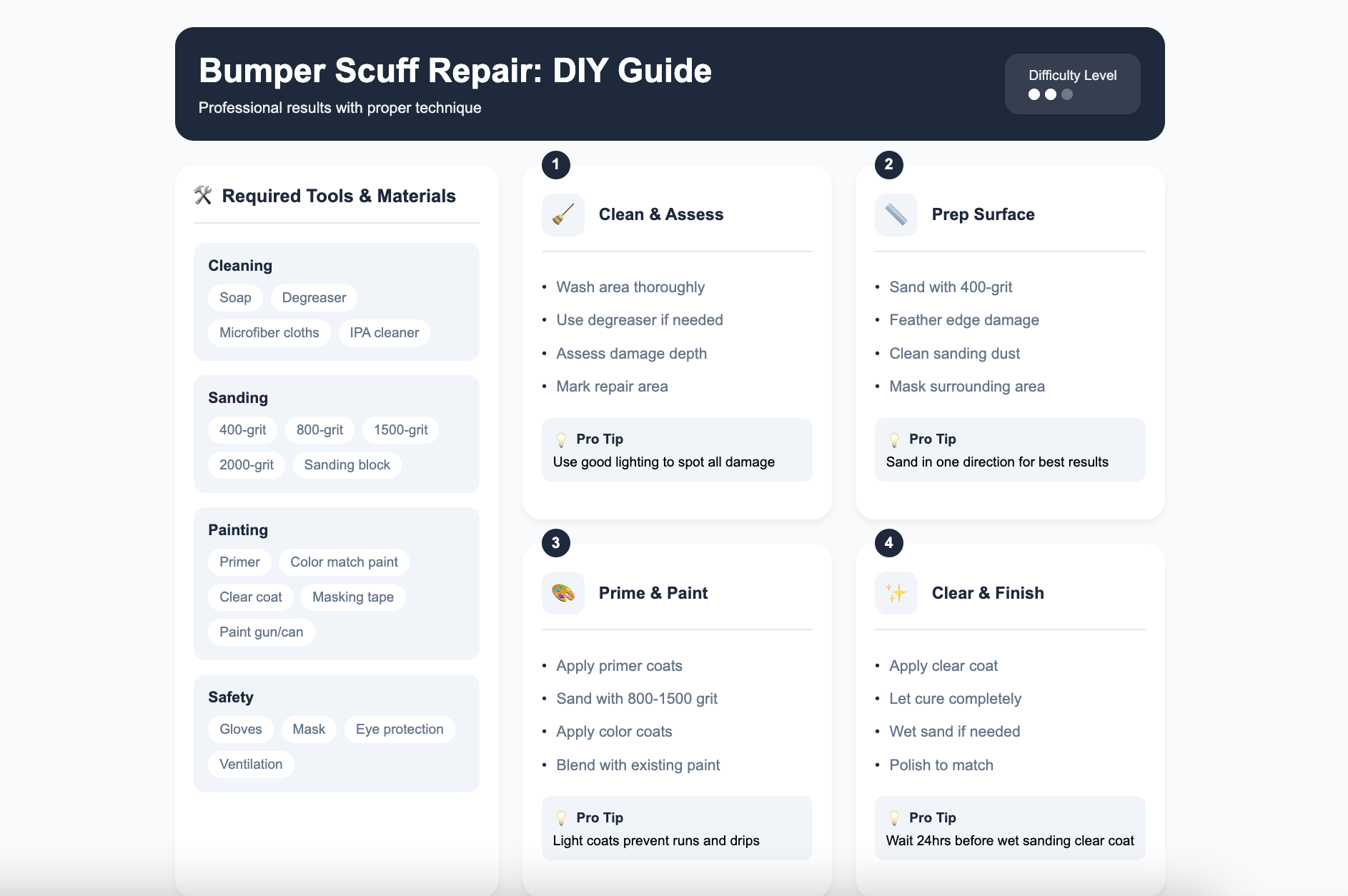Viewport: 1348px width, 896px height.
Task: Click the hammer and wrench icon beside Required Tools
Action: [x=203, y=195]
